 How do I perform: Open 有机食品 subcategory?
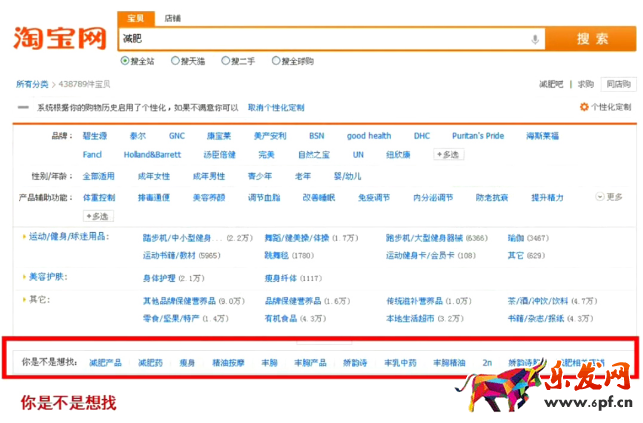click(280, 318)
